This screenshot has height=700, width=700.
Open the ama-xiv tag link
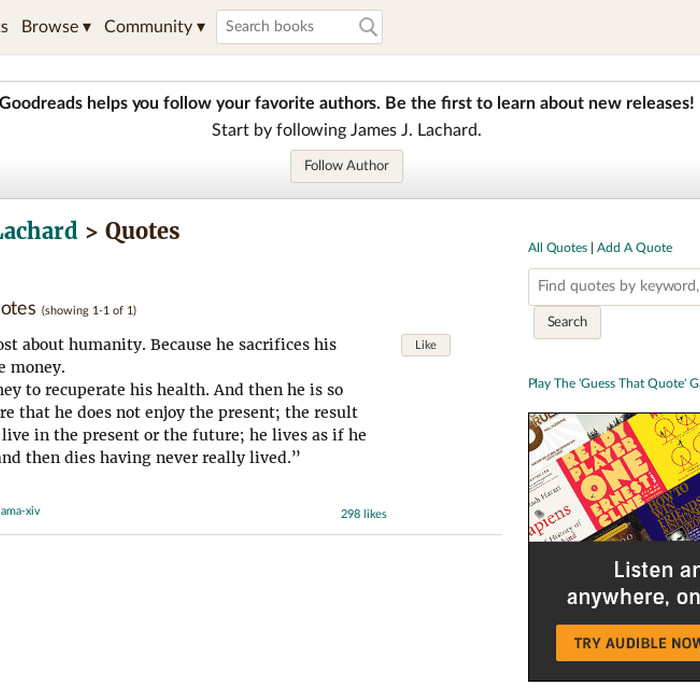[20, 511]
